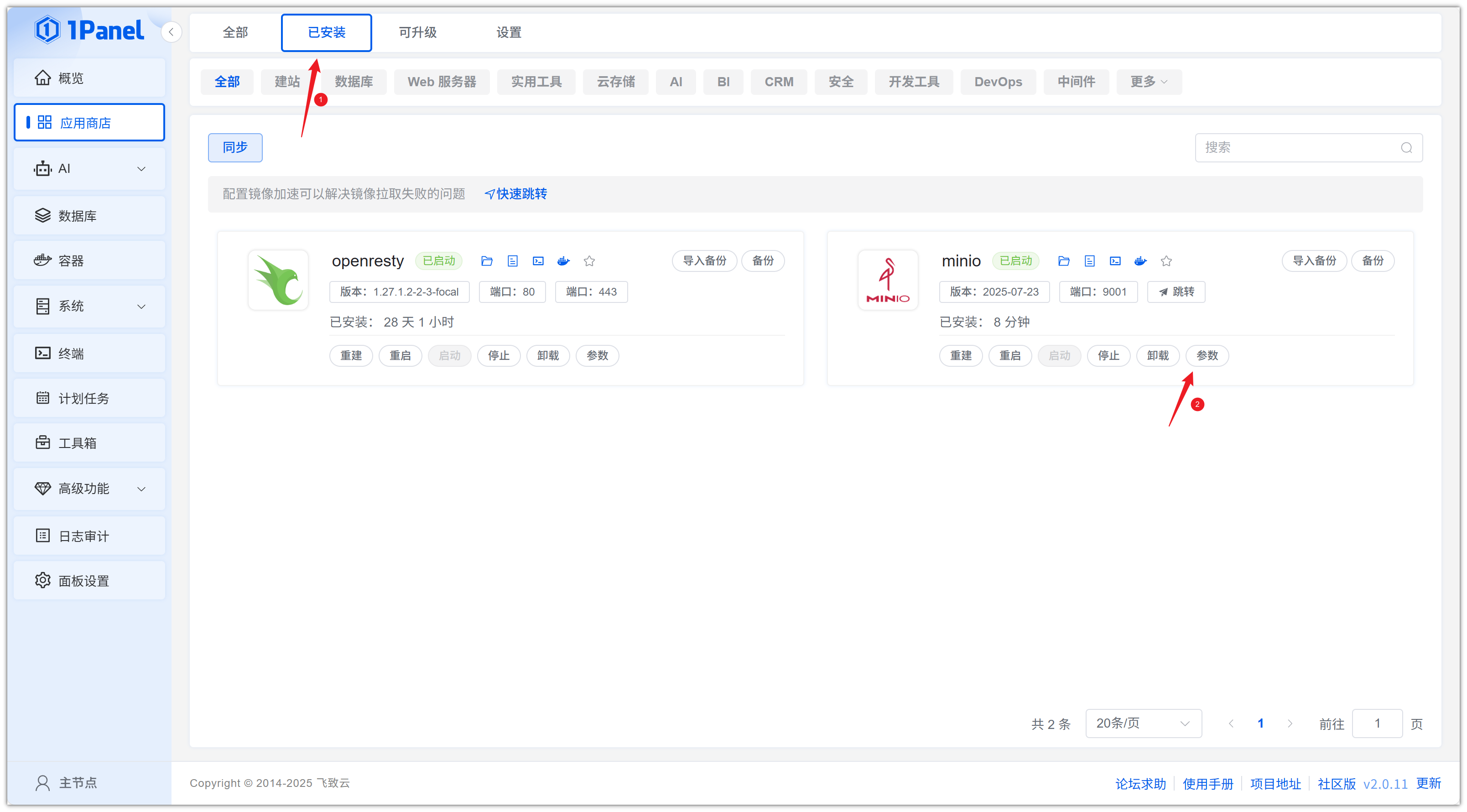Click openresty's log file icon
This screenshot has height=812, width=1467.
coord(512,261)
